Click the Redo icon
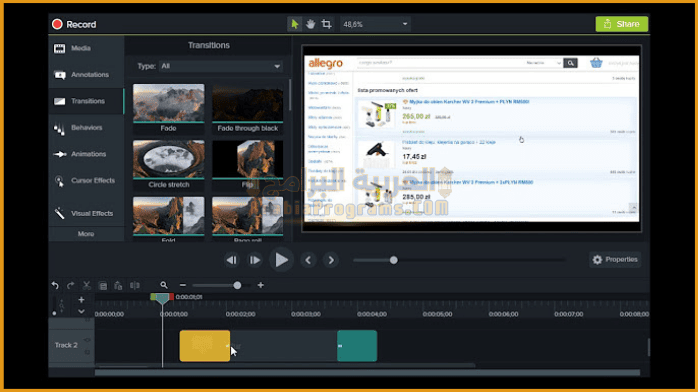 70,285
